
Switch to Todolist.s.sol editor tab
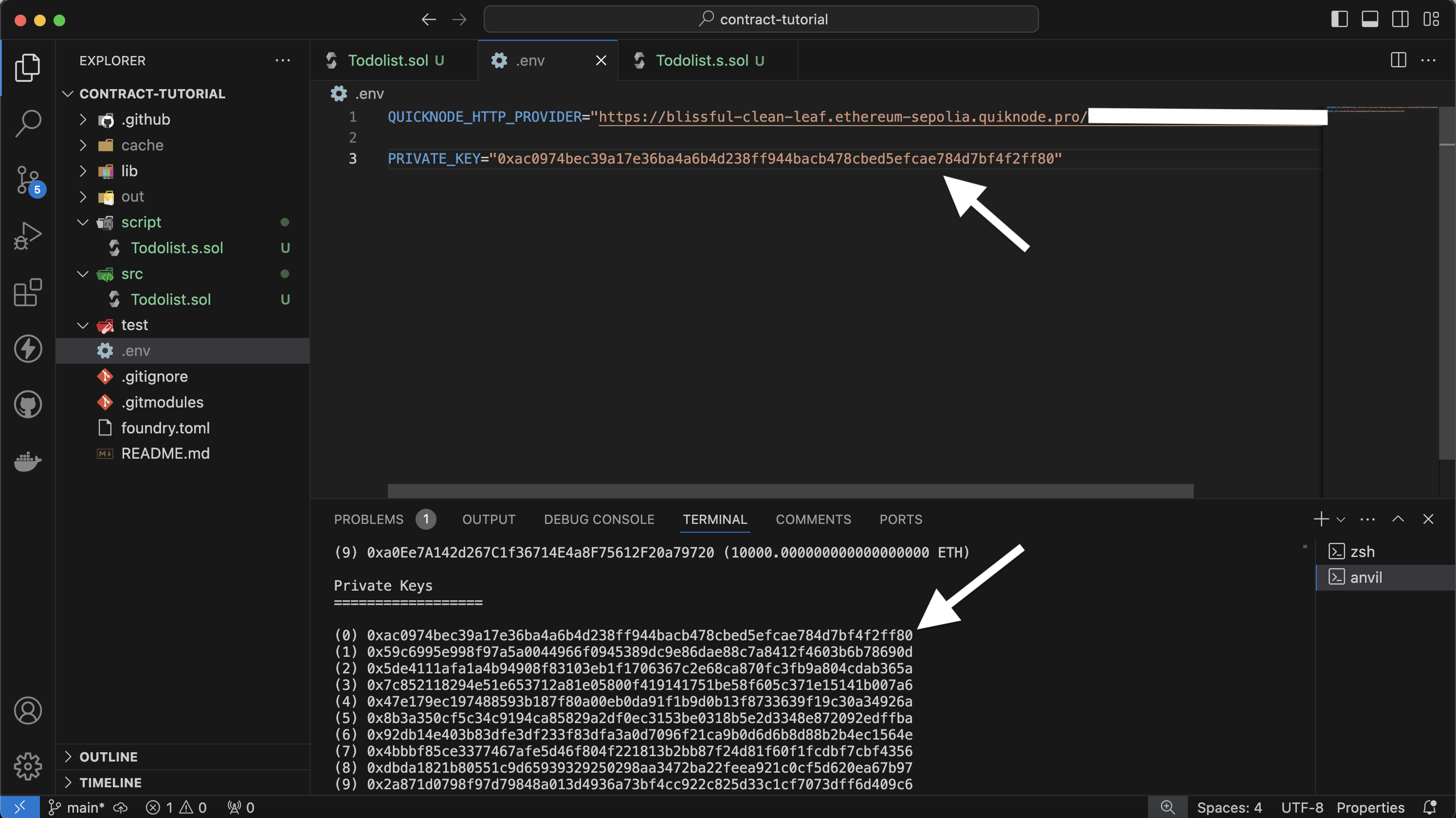[701, 60]
